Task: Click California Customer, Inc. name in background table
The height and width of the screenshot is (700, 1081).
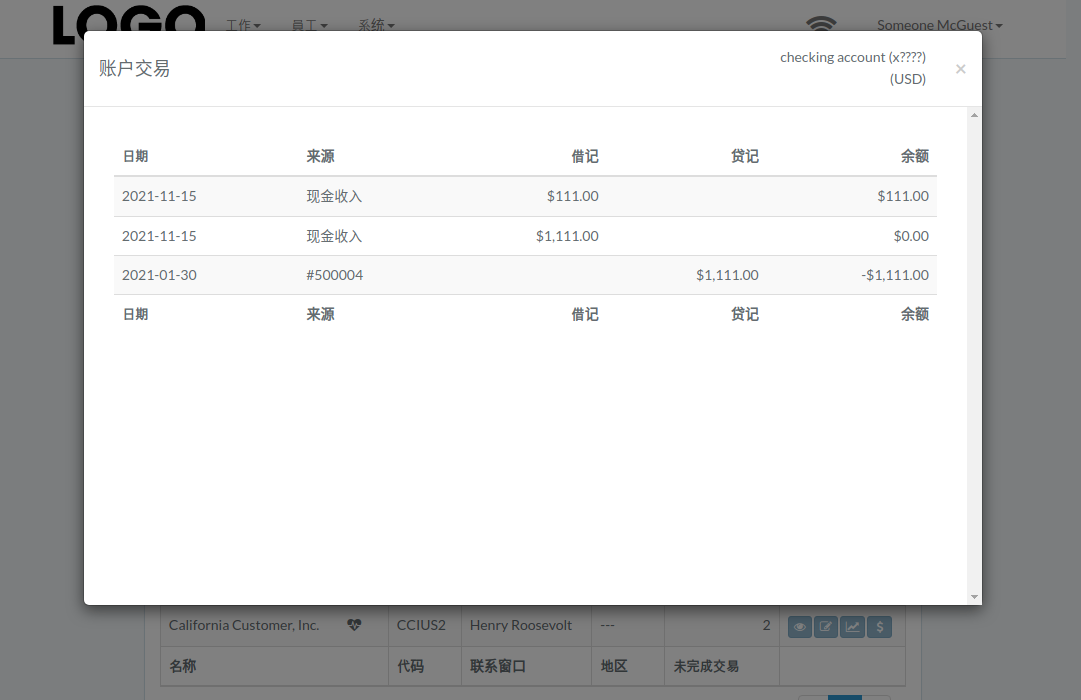Action: pos(244,626)
